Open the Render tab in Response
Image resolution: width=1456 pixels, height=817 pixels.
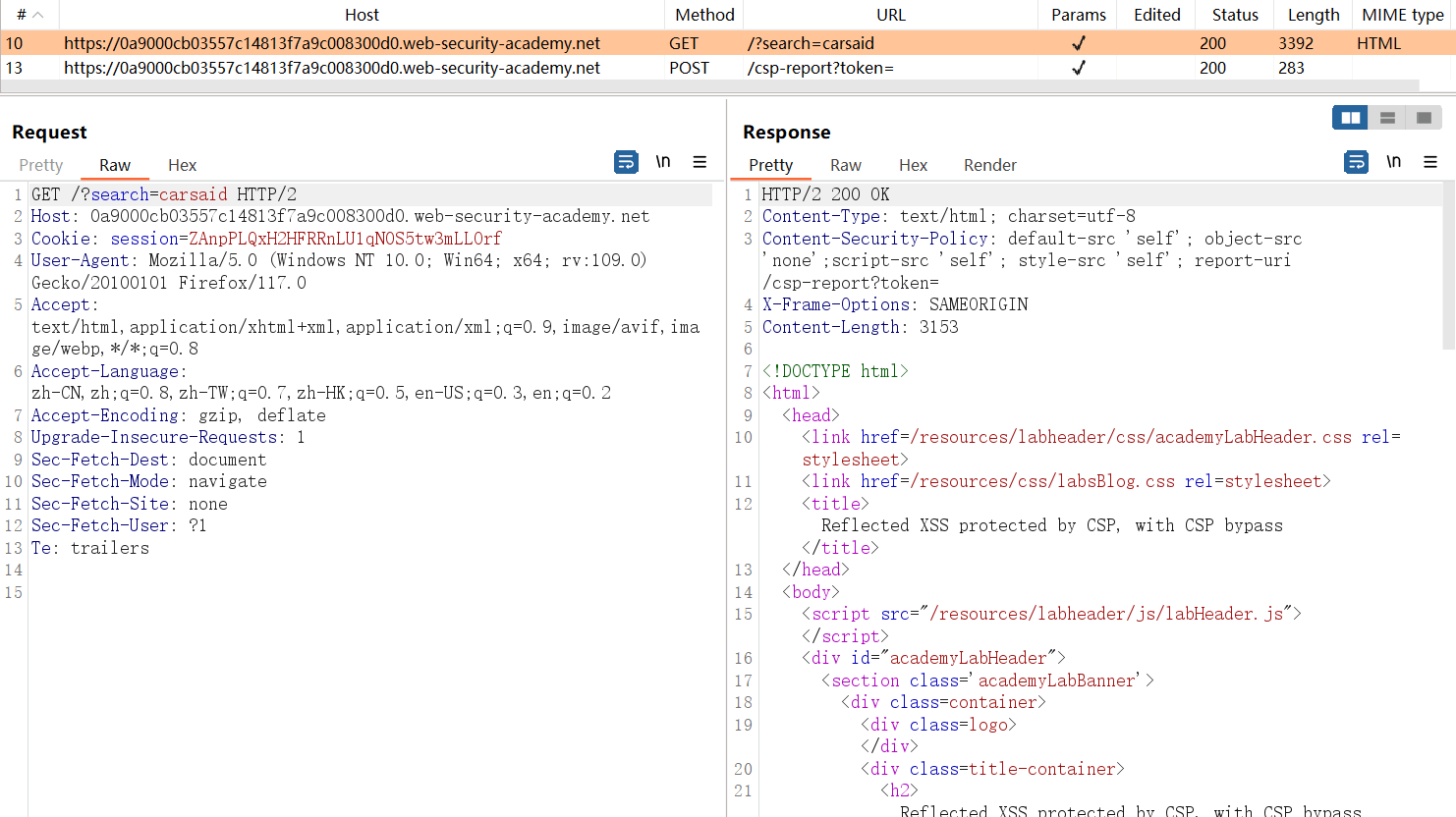pos(989,165)
